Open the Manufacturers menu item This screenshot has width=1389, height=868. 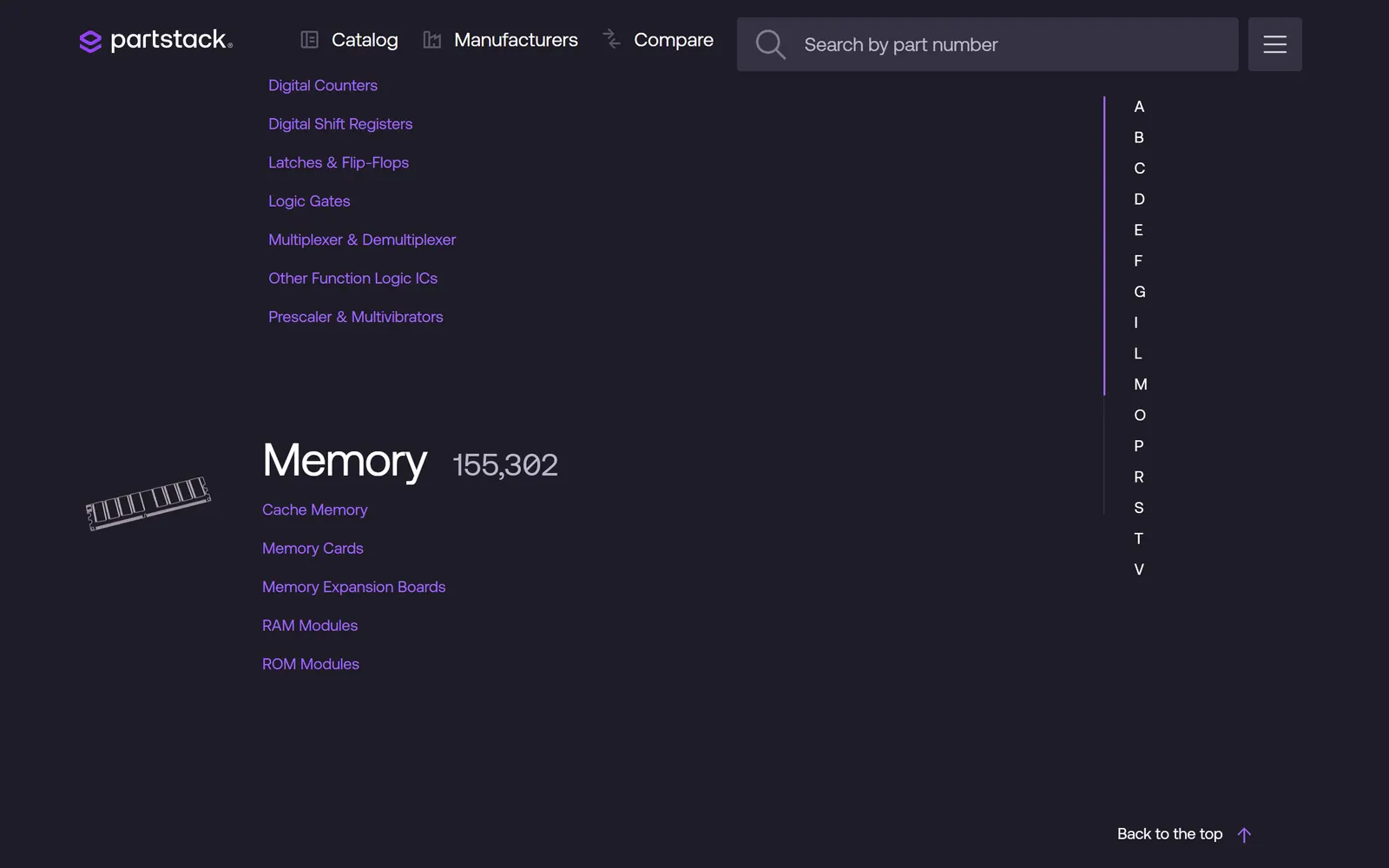pos(516,40)
